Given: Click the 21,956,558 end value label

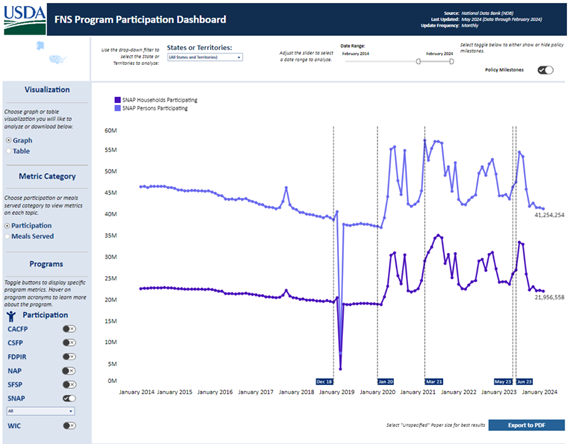Looking at the screenshot, I should coord(549,297).
